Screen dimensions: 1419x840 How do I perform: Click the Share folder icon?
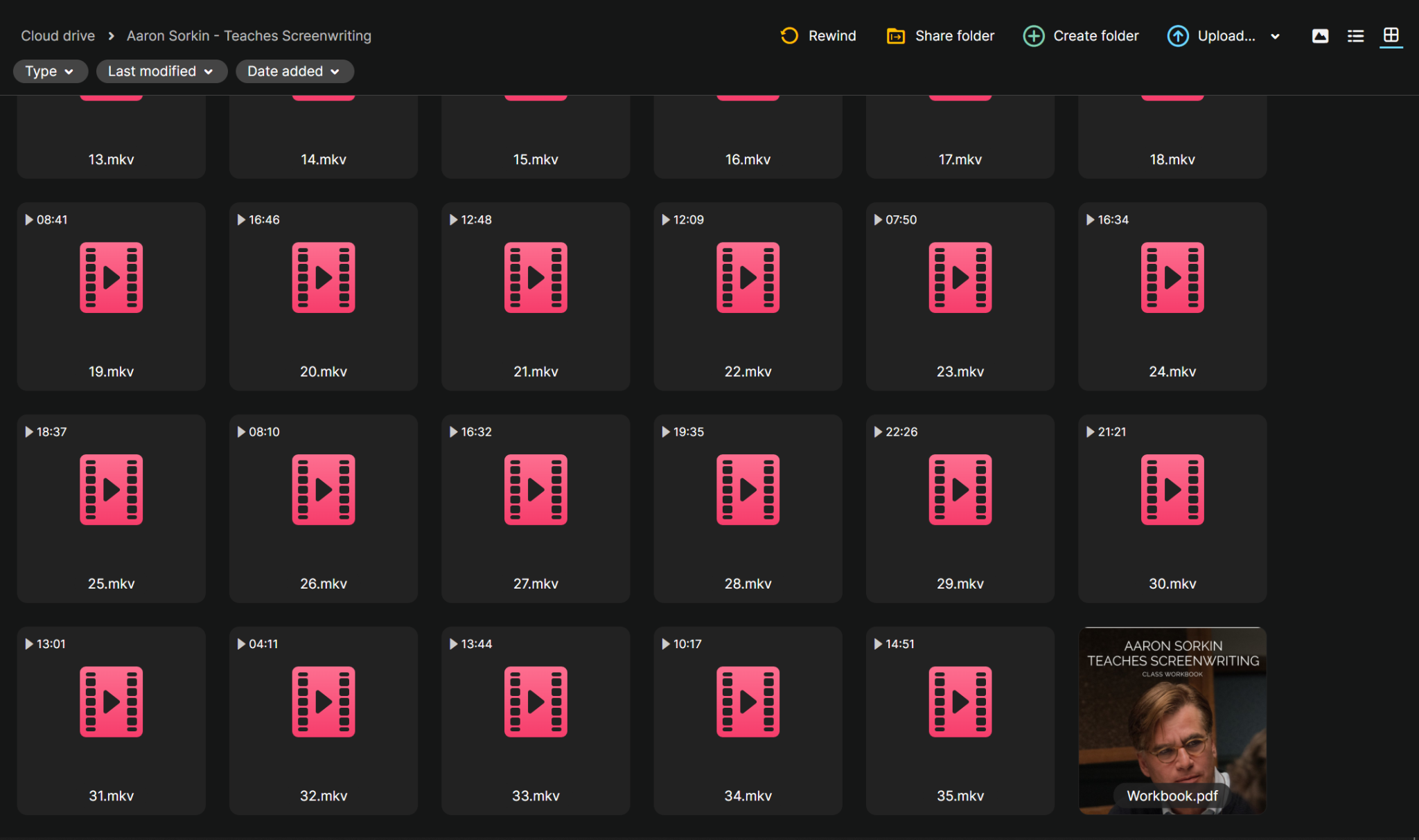coord(895,35)
